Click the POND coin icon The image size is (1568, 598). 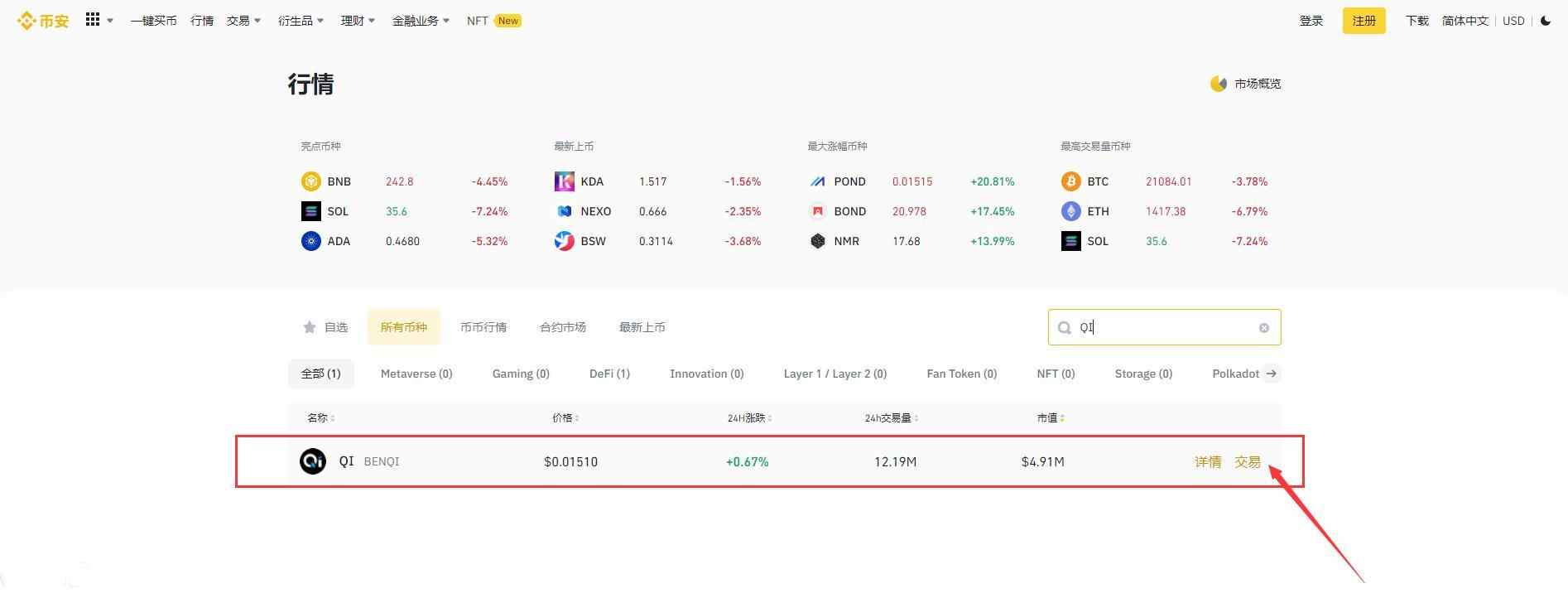(818, 181)
